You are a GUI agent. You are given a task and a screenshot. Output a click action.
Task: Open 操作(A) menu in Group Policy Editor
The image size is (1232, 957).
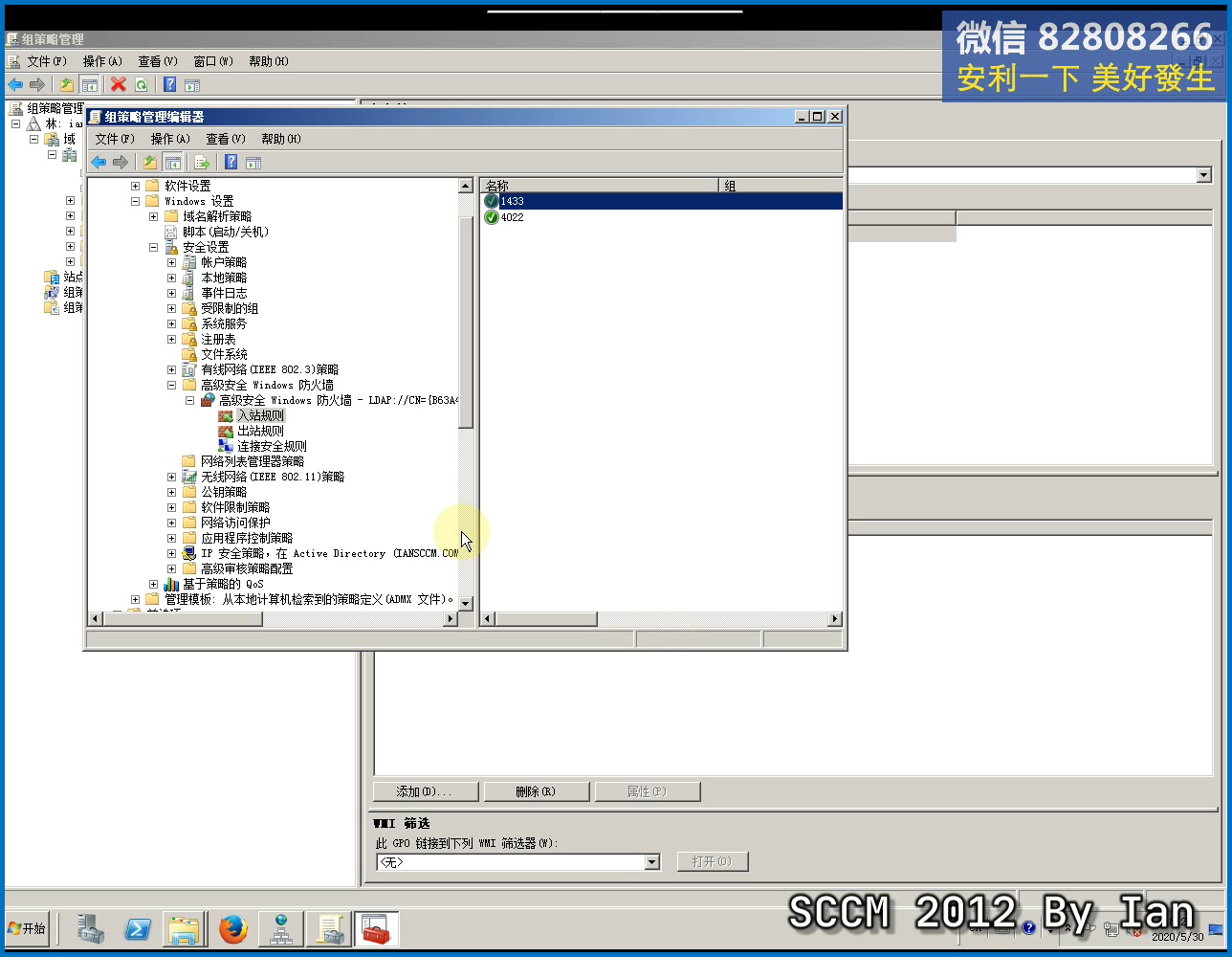[170, 139]
